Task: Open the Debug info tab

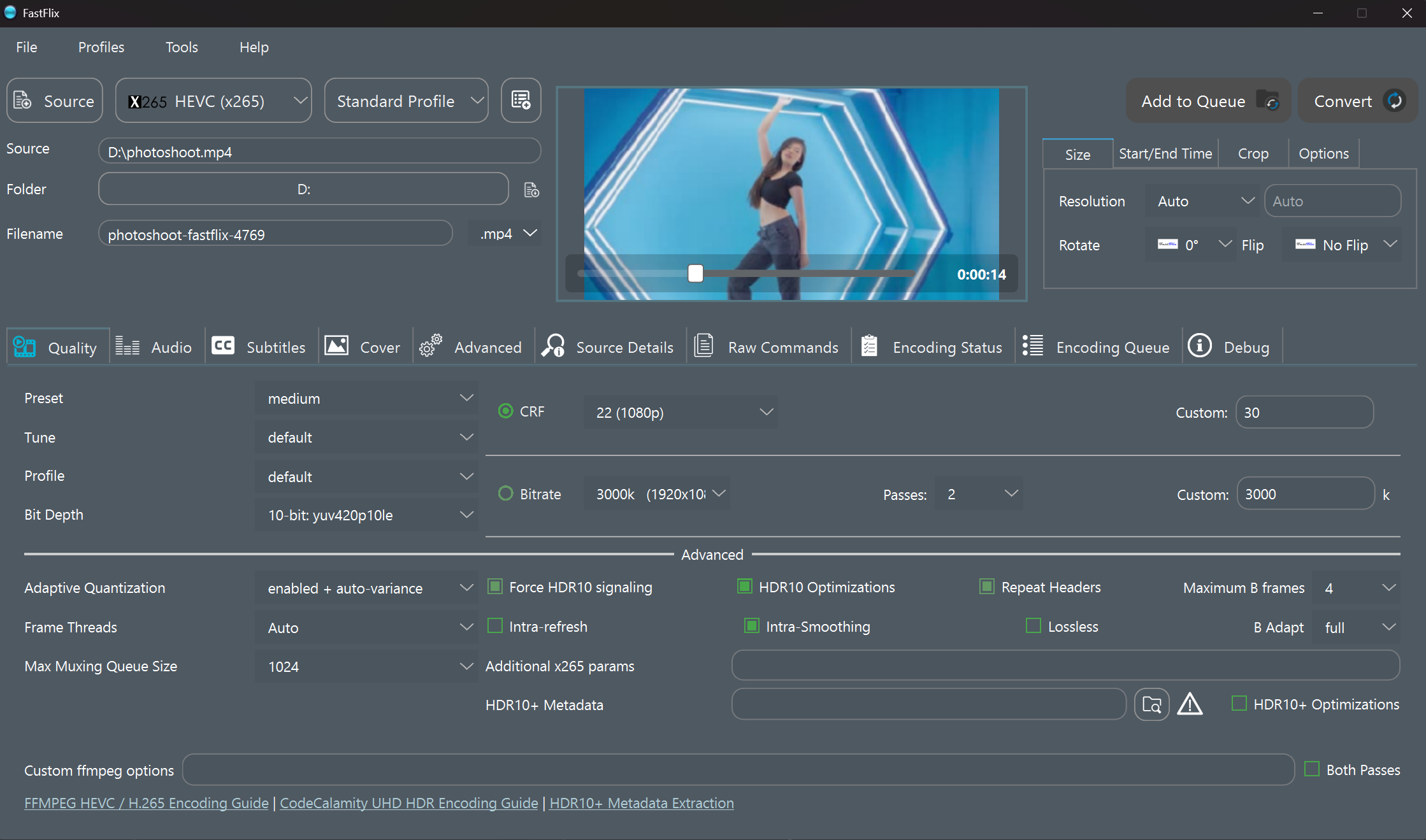Action: [1231, 347]
